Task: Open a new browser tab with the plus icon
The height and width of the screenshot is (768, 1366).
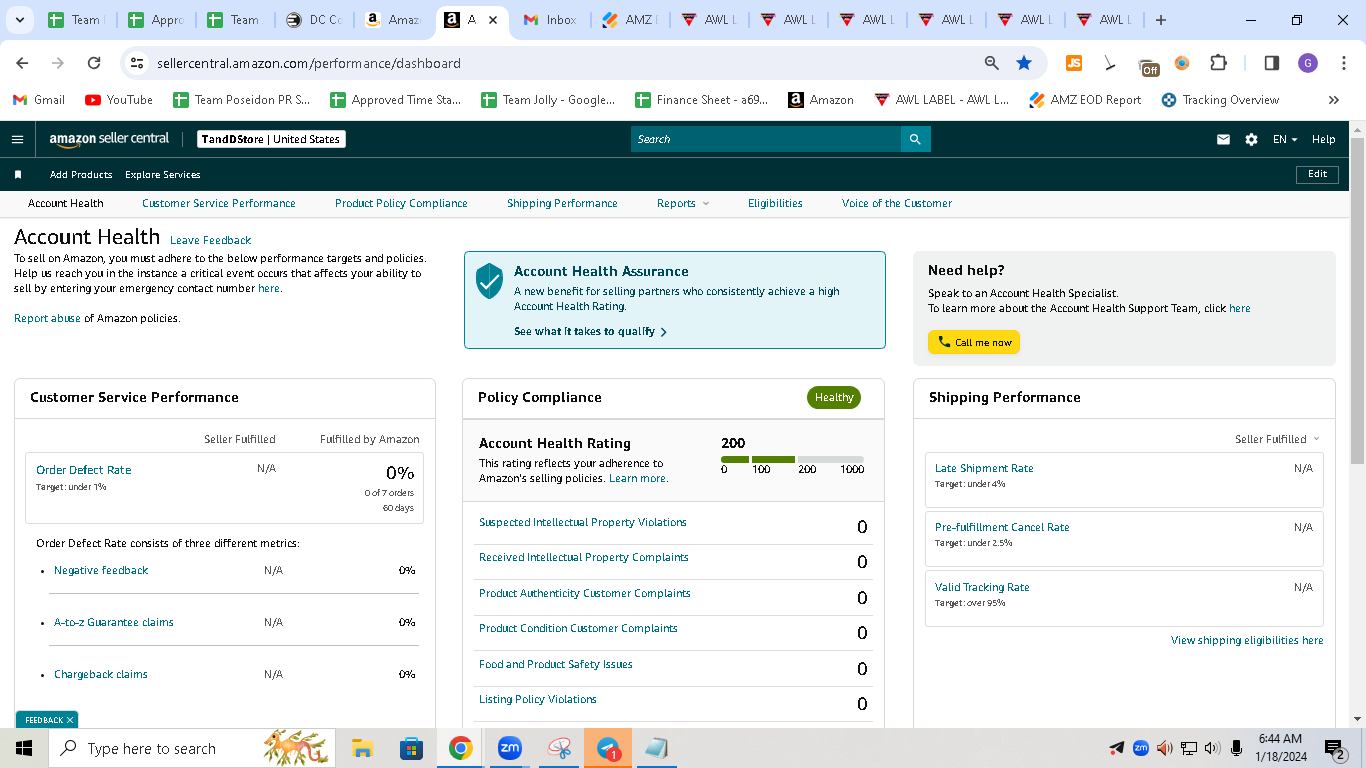Action: pyautogui.click(x=1160, y=20)
